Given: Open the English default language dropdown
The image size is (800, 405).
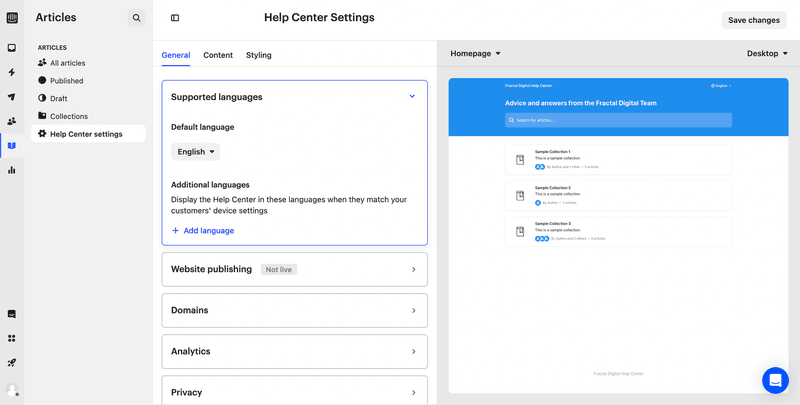Looking at the screenshot, I should 195,152.
